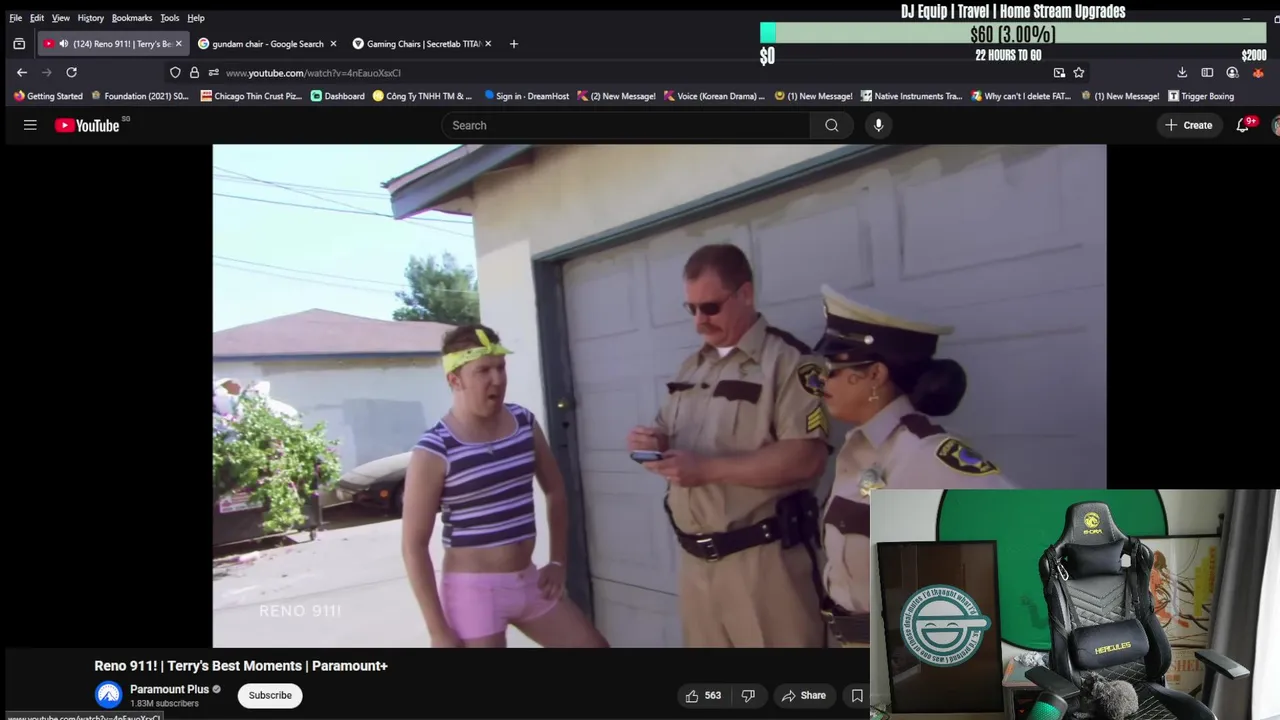Switch to Gaming Chairs Secretlab tab
The height and width of the screenshot is (720, 1280).
point(416,44)
